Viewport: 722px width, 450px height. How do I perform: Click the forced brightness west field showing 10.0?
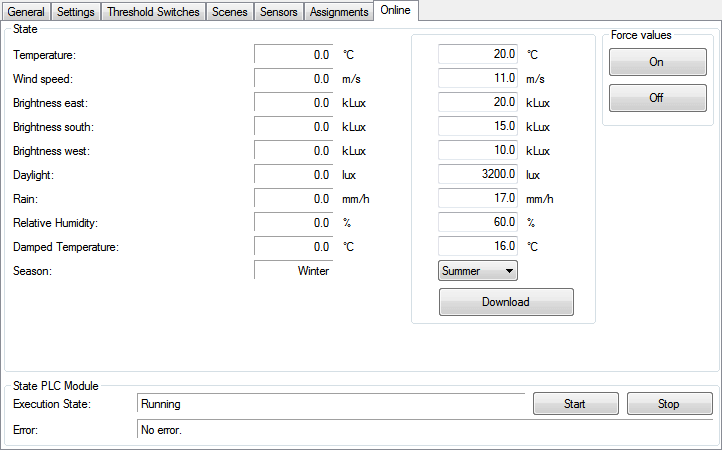pyautogui.click(x=478, y=150)
